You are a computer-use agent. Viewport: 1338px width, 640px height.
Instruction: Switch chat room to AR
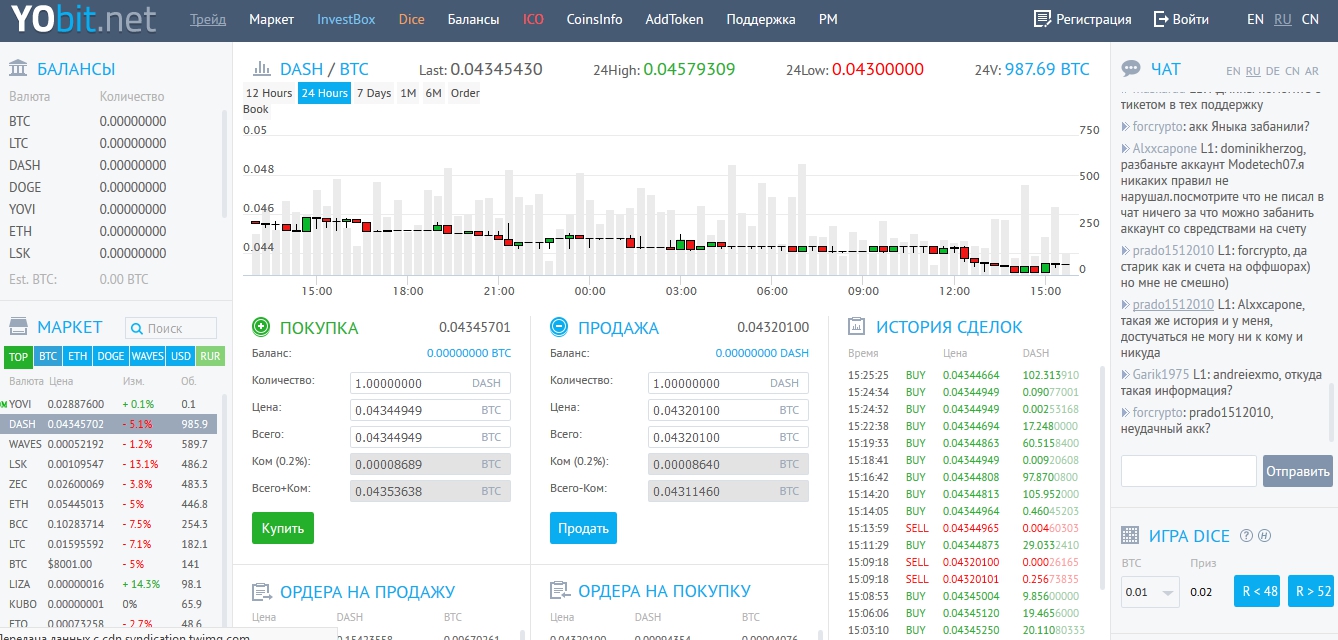point(1312,71)
